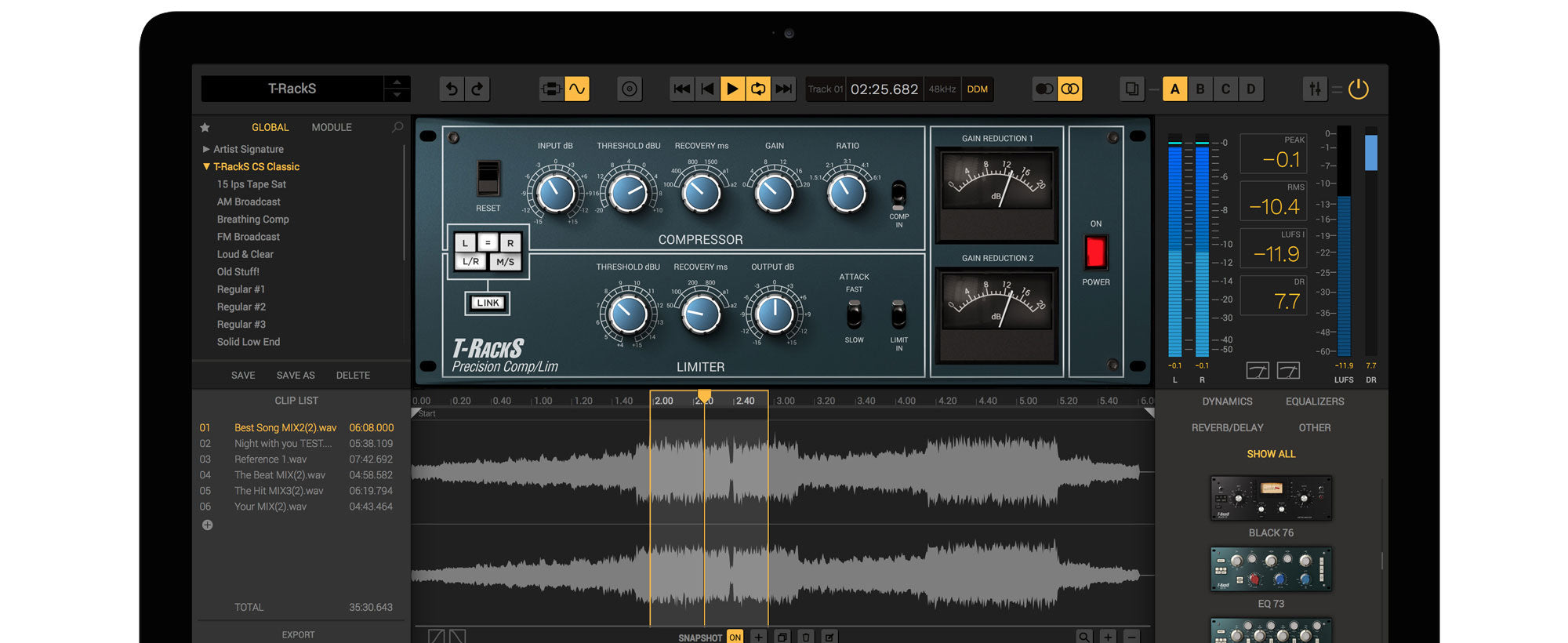Select comparison slot C
Screen dimensions: 1568x643
pos(1225,89)
